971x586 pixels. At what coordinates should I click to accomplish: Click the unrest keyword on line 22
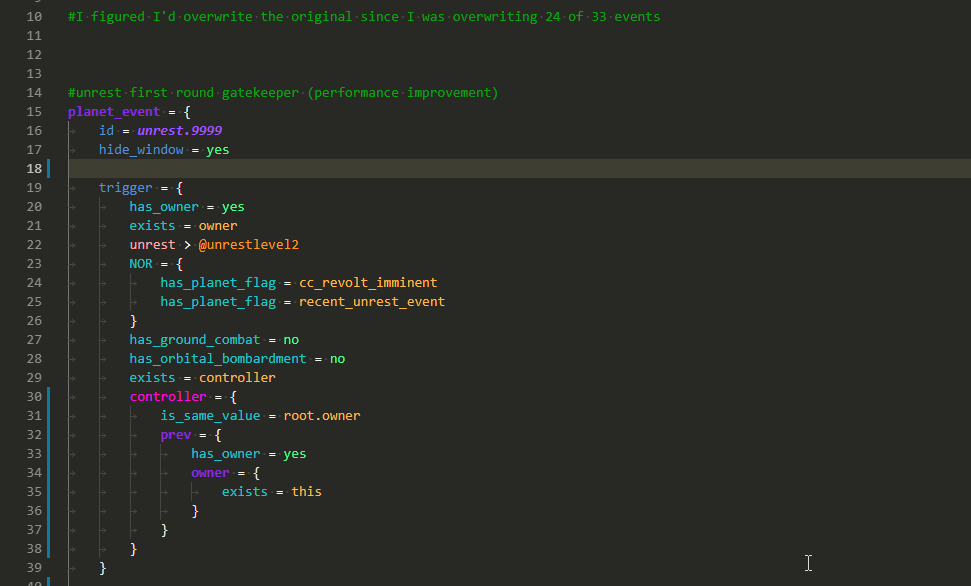152,245
